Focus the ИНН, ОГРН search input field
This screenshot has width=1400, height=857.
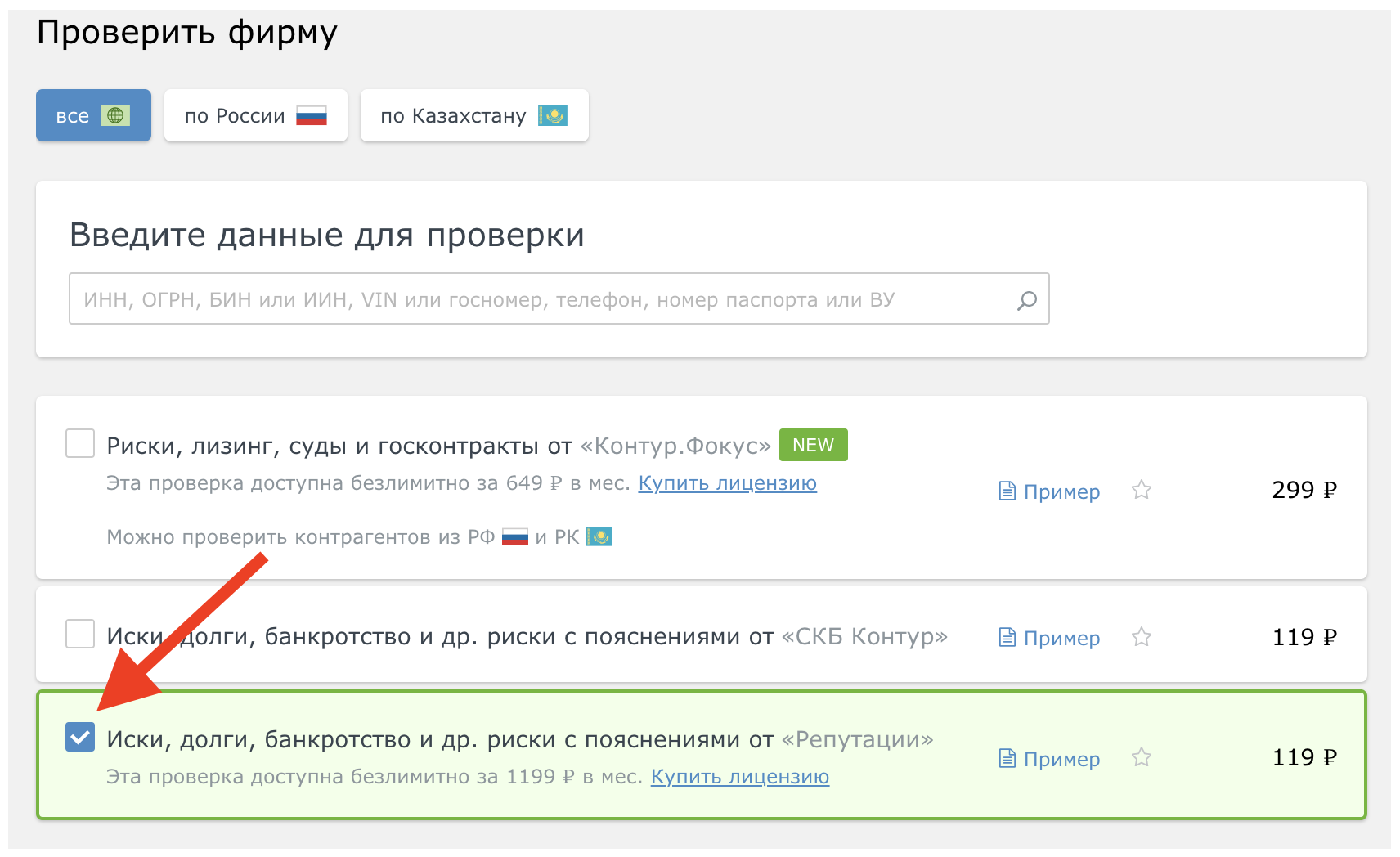coord(559,298)
